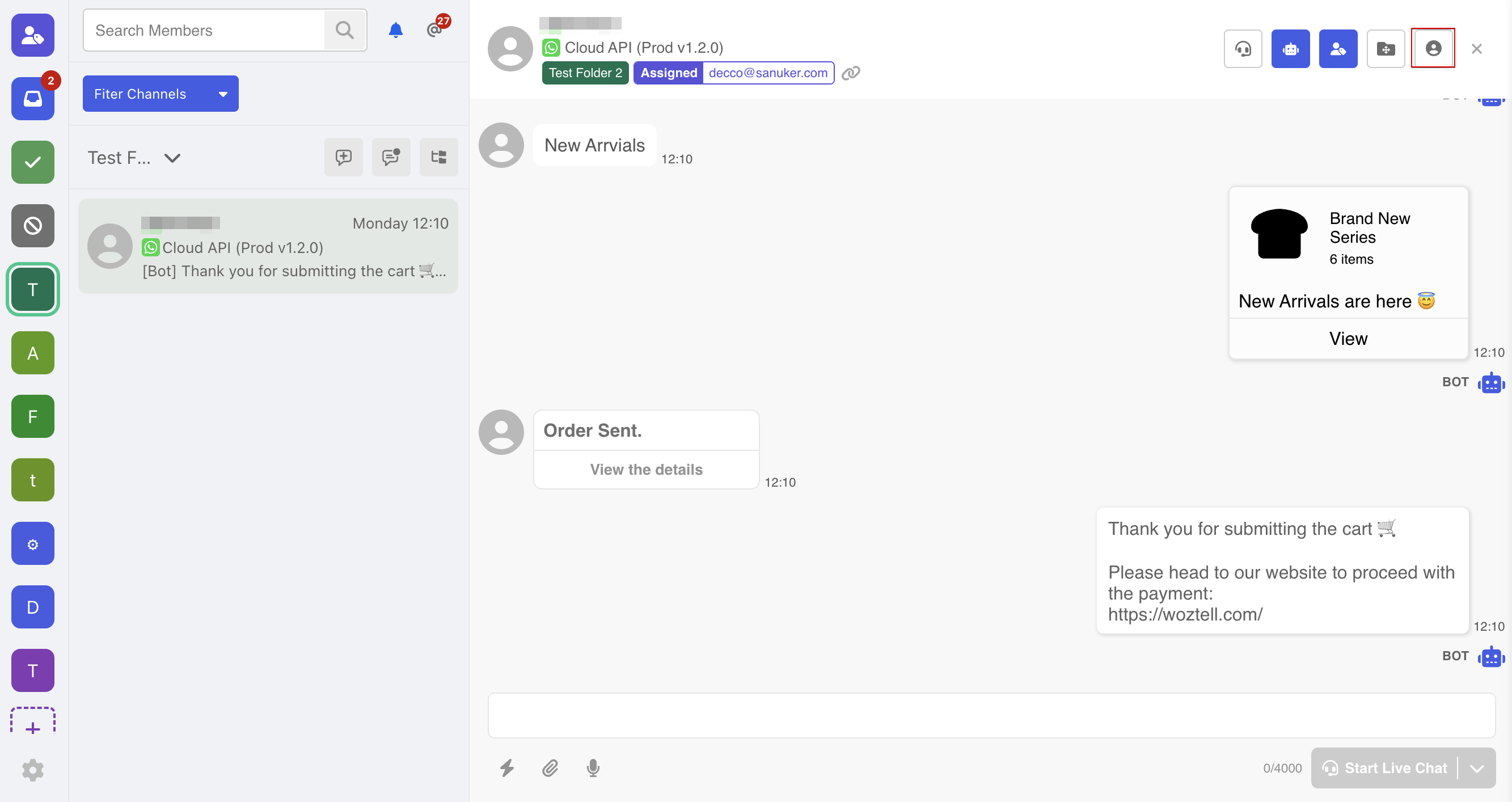Click the paperclip attachment icon
The height and width of the screenshot is (802, 1512).
(550, 767)
